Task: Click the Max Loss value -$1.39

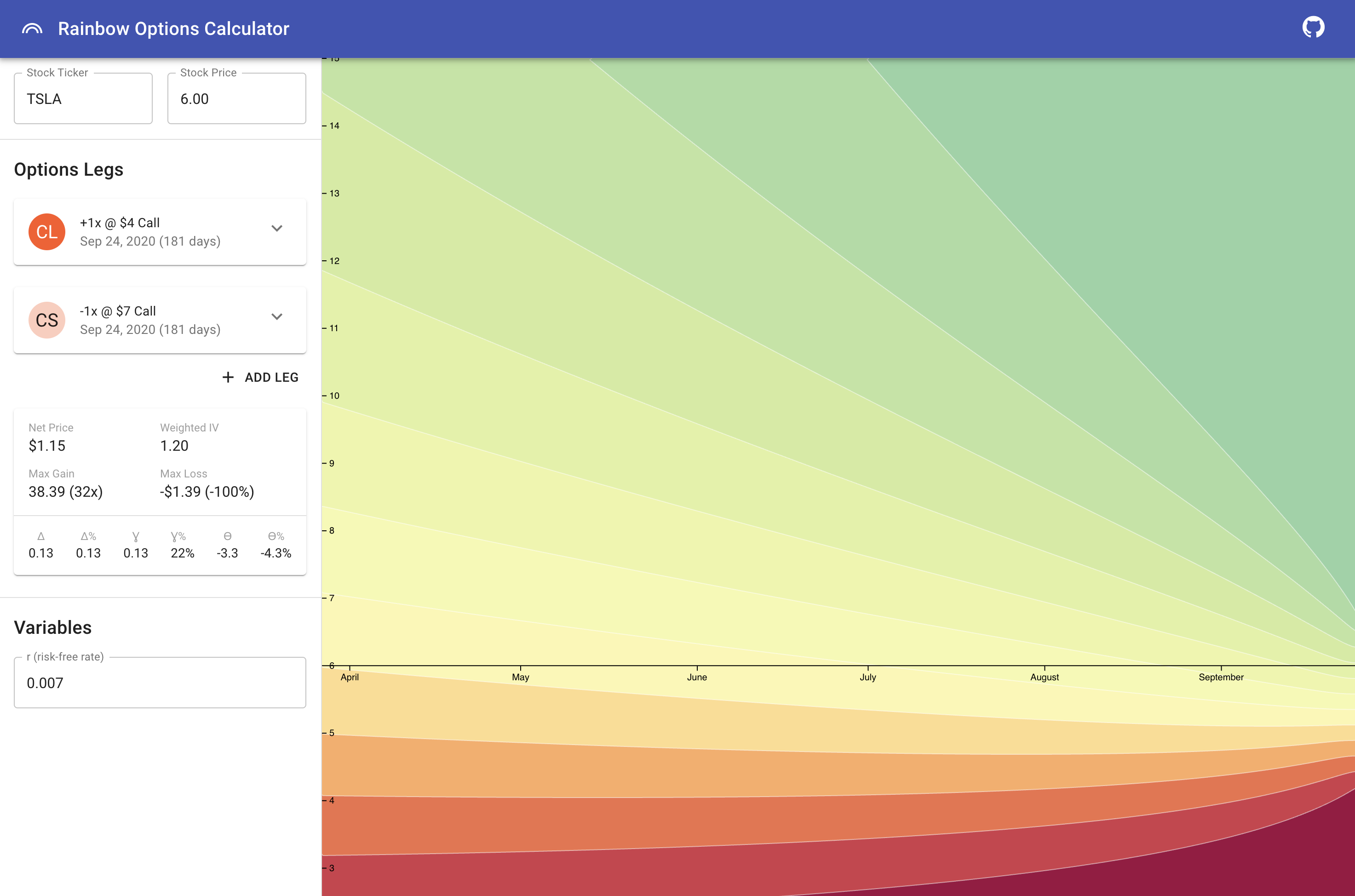Action: [207, 491]
